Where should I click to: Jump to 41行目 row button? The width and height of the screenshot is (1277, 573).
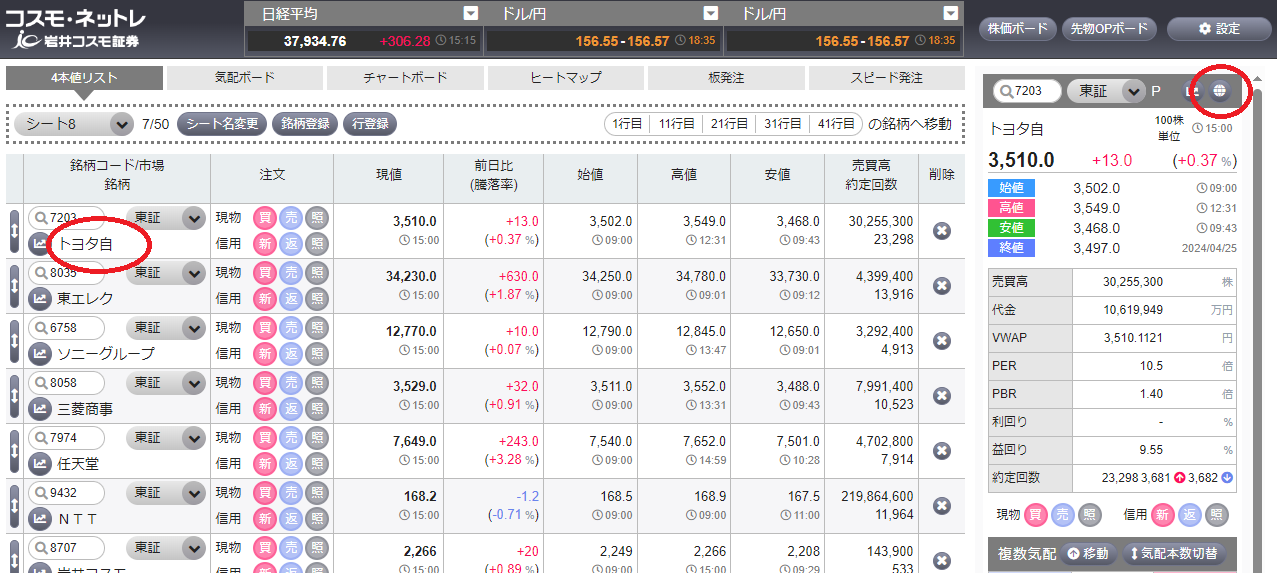click(x=835, y=124)
